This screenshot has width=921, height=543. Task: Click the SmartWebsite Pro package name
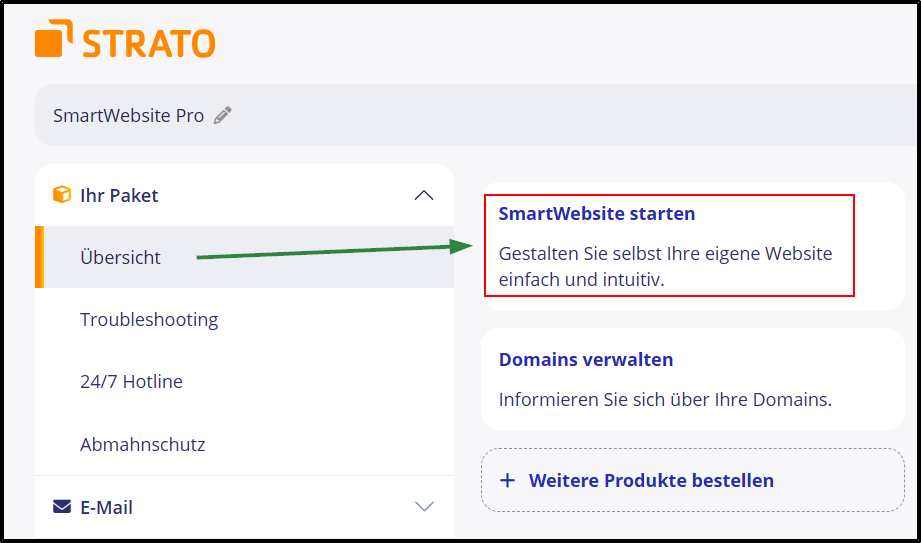click(128, 116)
